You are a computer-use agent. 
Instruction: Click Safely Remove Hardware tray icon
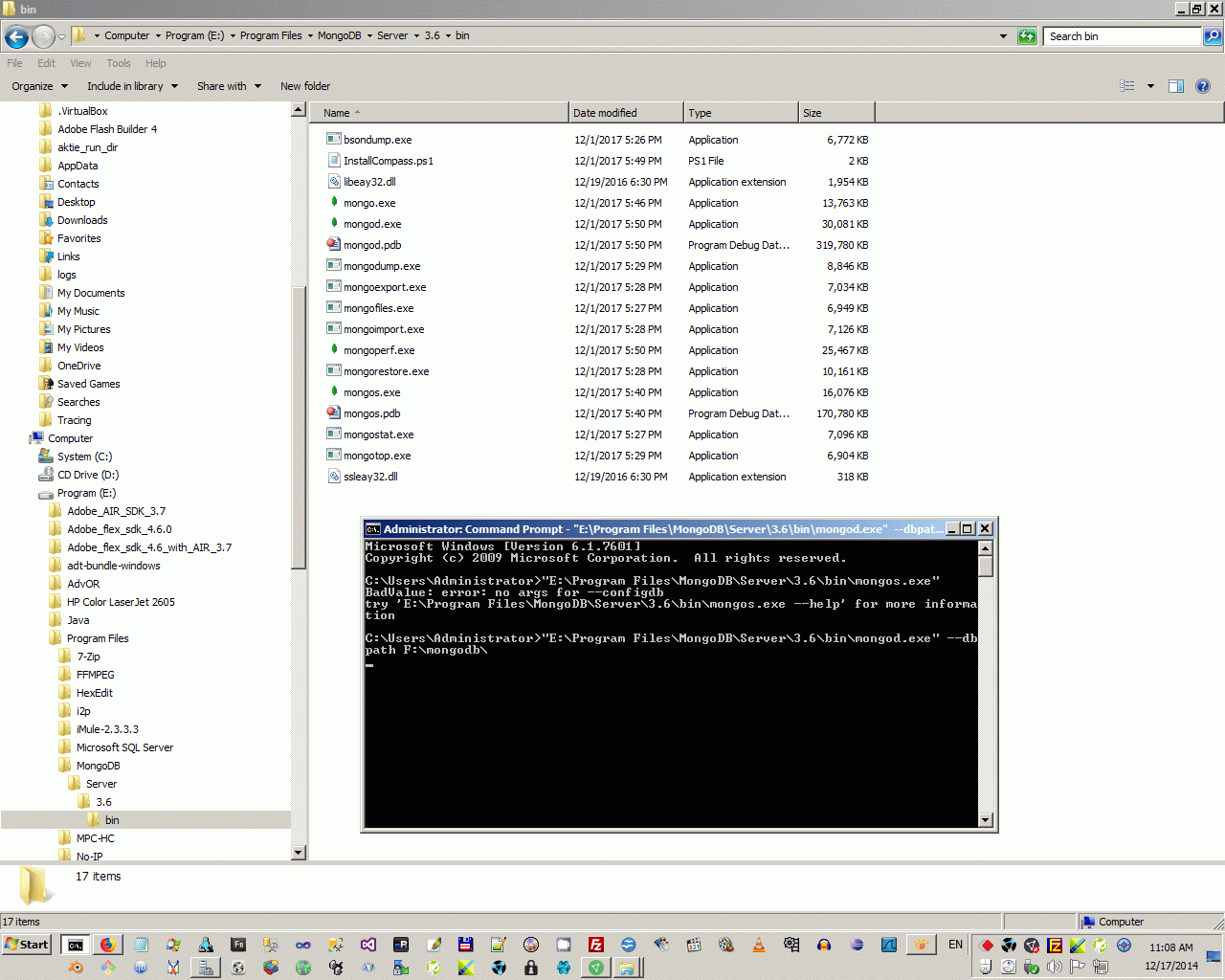pyautogui.click(x=1031, y=967)
